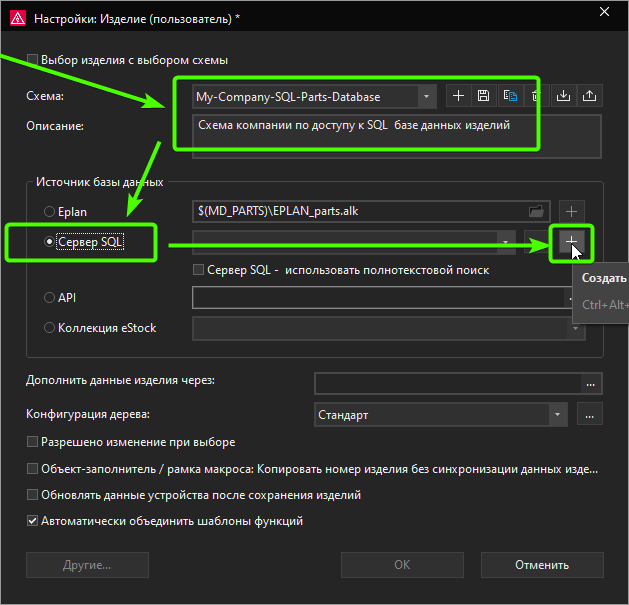This screenshot has width=629, height=605.
Task: Toggle Обновлять данные устройства checkbox
Action: (x=32, y=495)
